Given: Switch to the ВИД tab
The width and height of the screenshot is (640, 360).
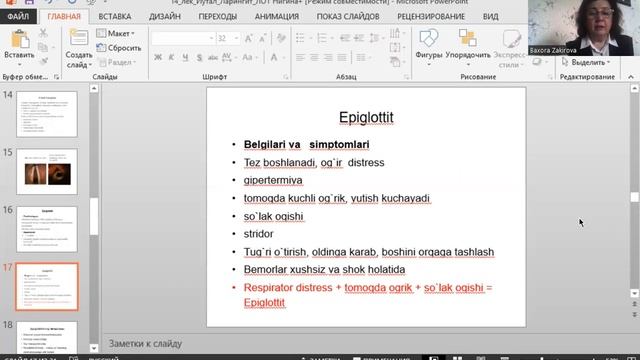Looking at the screenshot, I should click(x=490, y=17).
